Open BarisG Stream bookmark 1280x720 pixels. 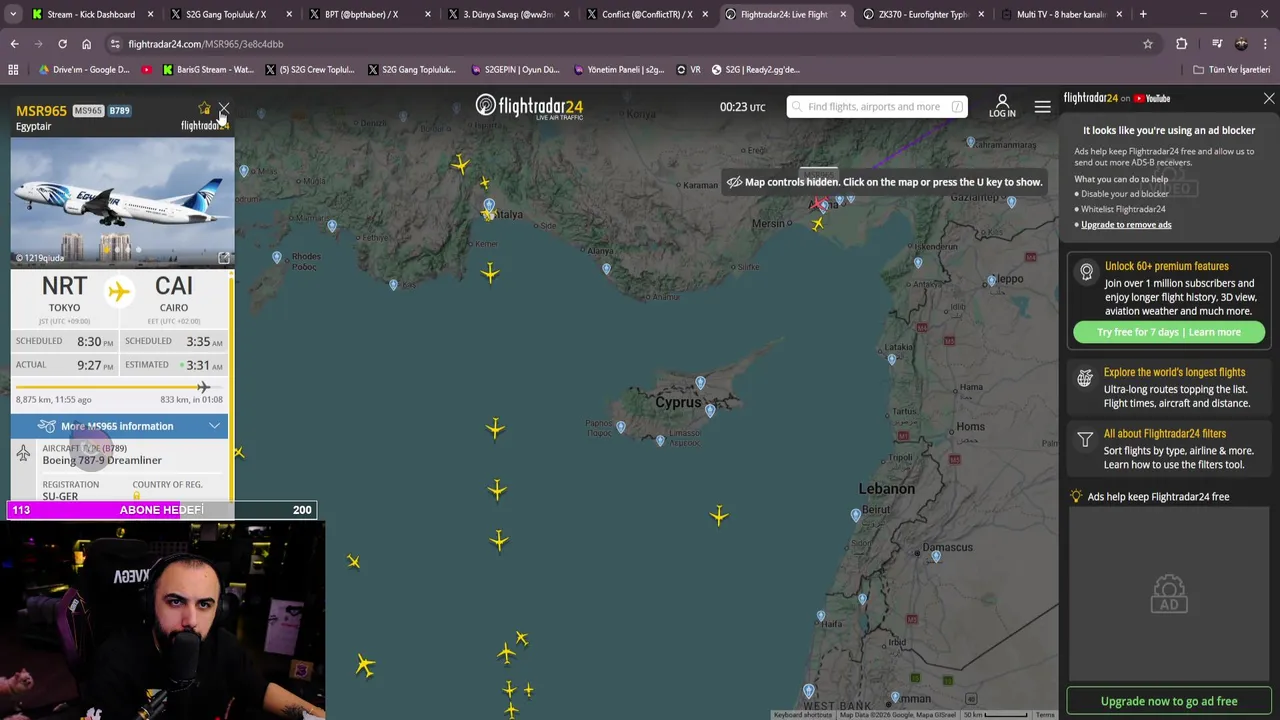point(206,70)
